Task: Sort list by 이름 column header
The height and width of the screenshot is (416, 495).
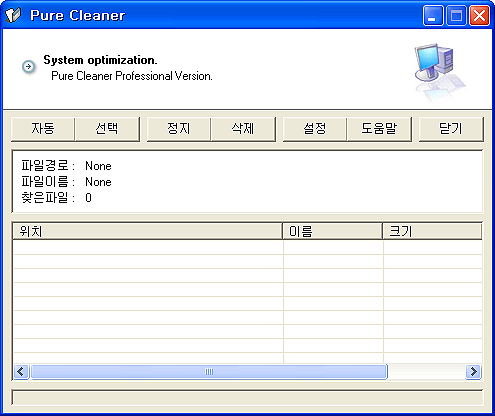Action: click(332, 231)
